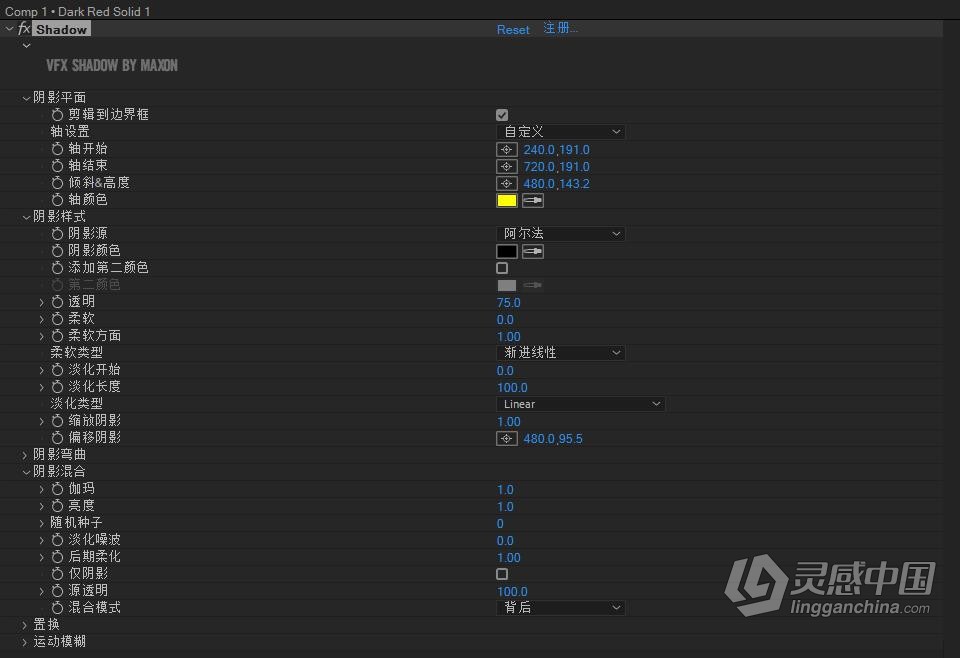Viewport: 960px width, 658px height.
Task: Click stopwatch icon for 阴影源
Action: (x=57, y=234)
